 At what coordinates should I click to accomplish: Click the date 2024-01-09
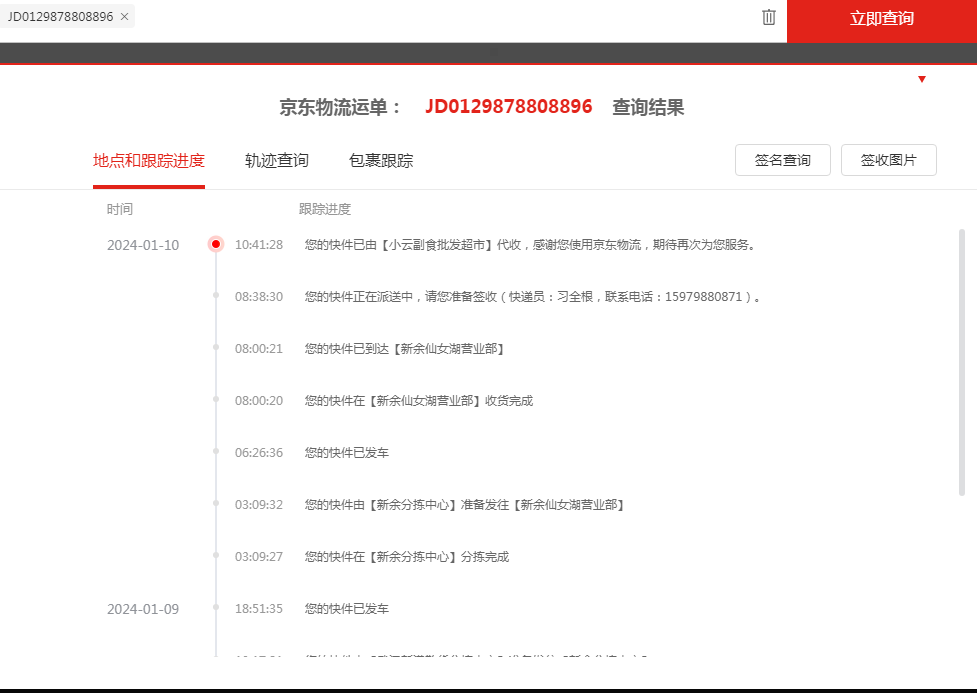pos(143,609)
